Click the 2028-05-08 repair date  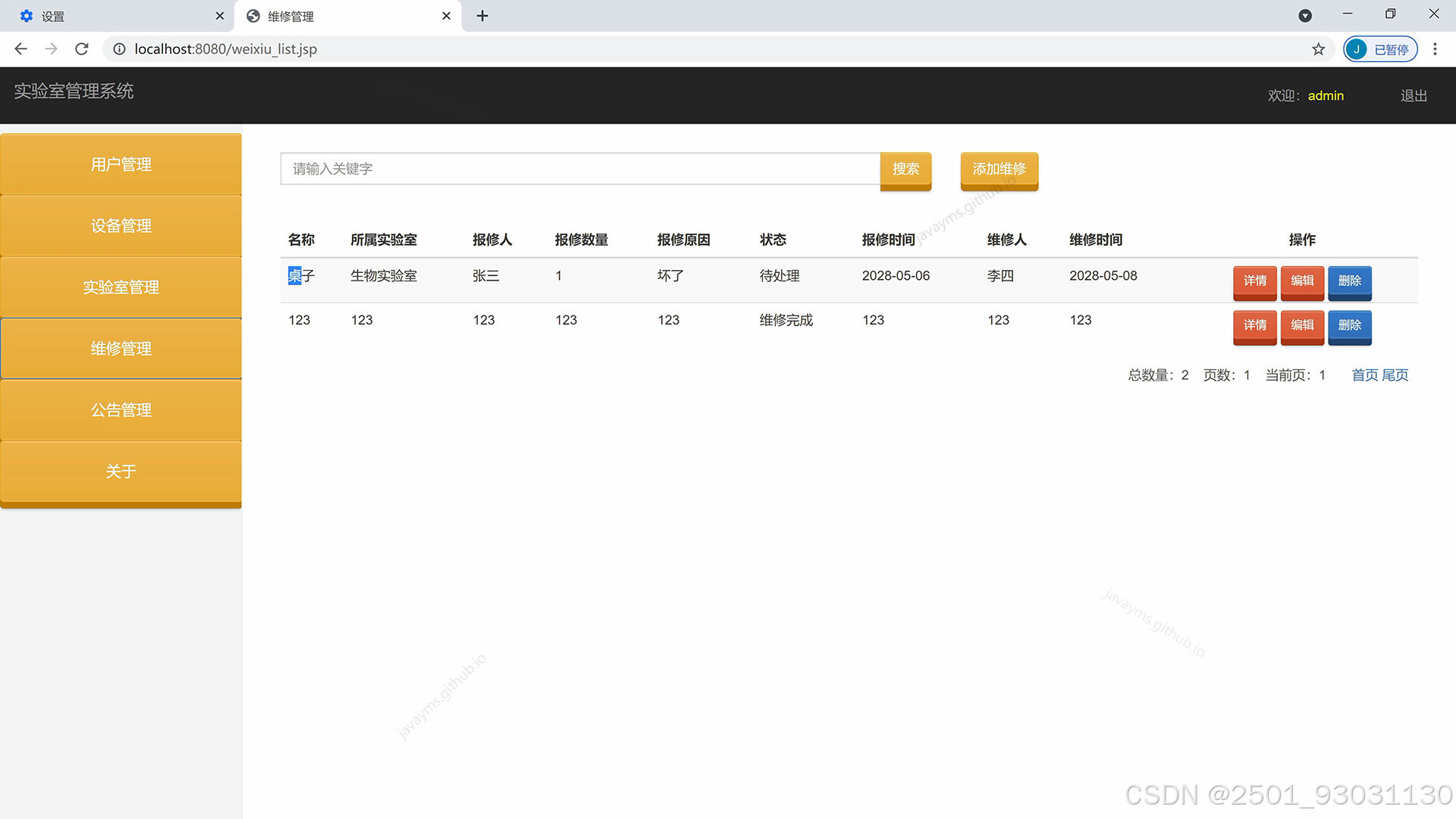coord(1103,276)
